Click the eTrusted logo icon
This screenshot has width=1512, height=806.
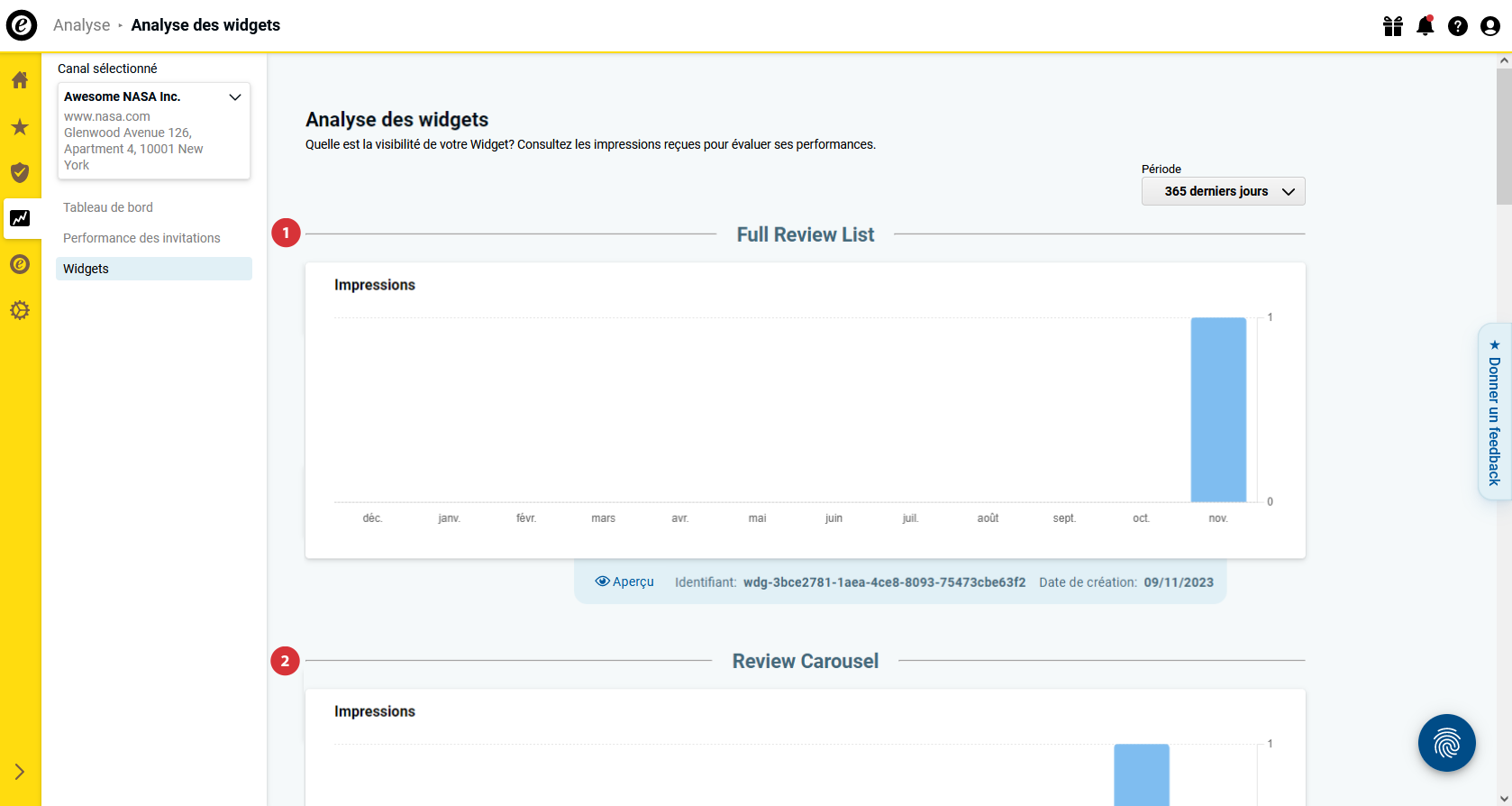[22, 25]
